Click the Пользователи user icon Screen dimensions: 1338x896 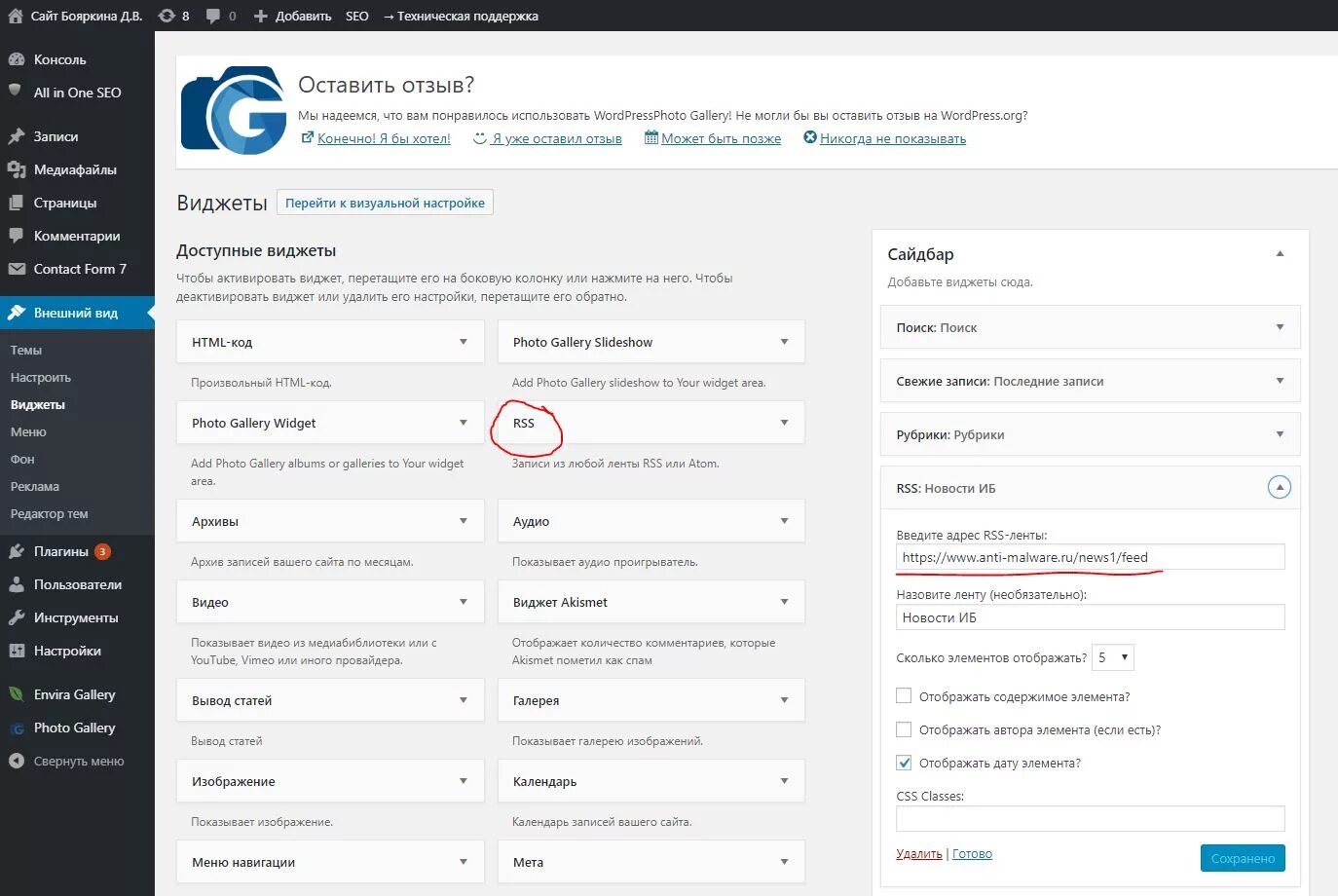click(x=17, y=584)
